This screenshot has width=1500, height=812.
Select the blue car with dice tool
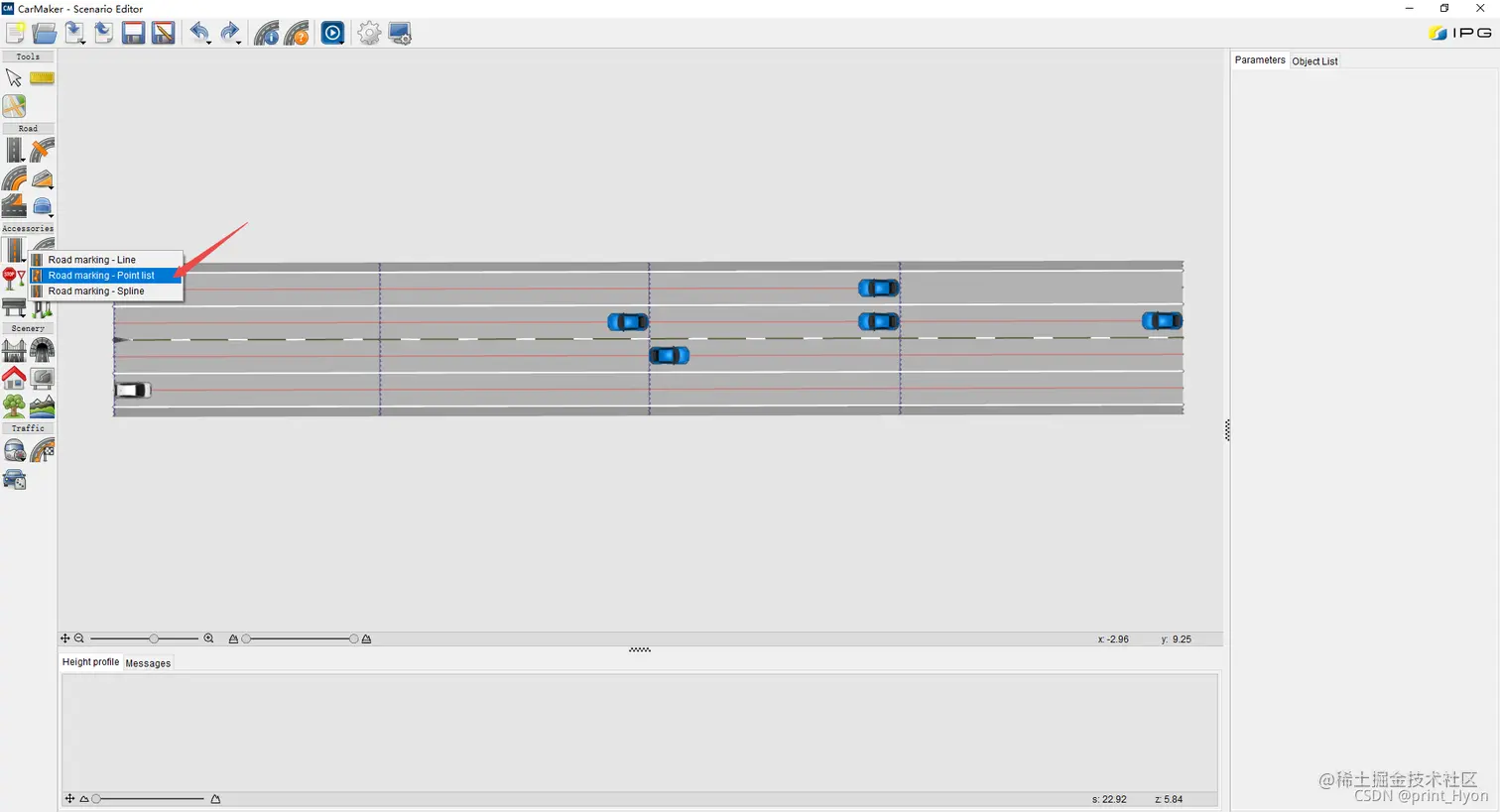(x=14, y=480)
